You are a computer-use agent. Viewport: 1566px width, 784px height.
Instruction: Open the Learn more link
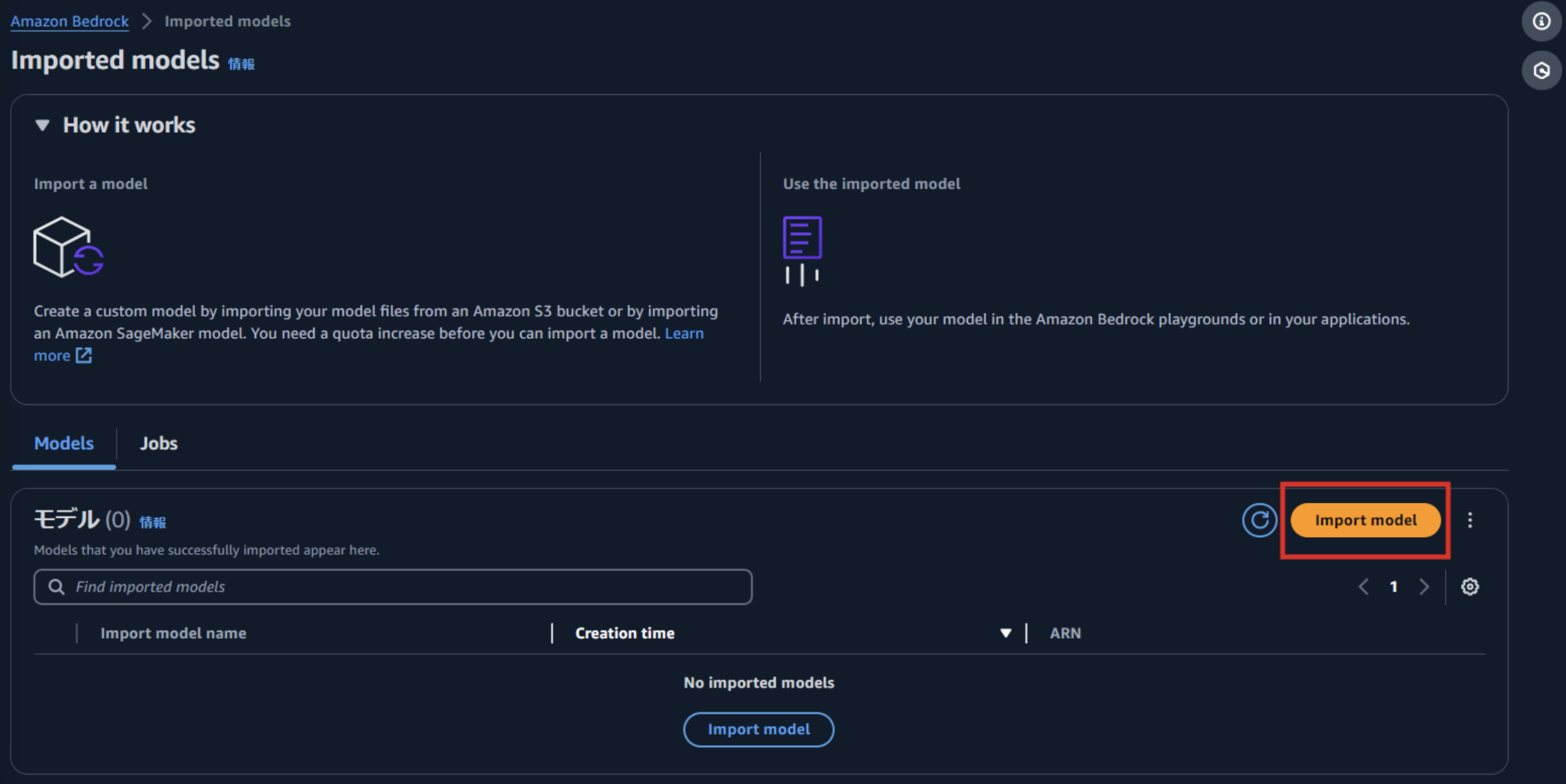pyautogui.click(x=684, y=333)
